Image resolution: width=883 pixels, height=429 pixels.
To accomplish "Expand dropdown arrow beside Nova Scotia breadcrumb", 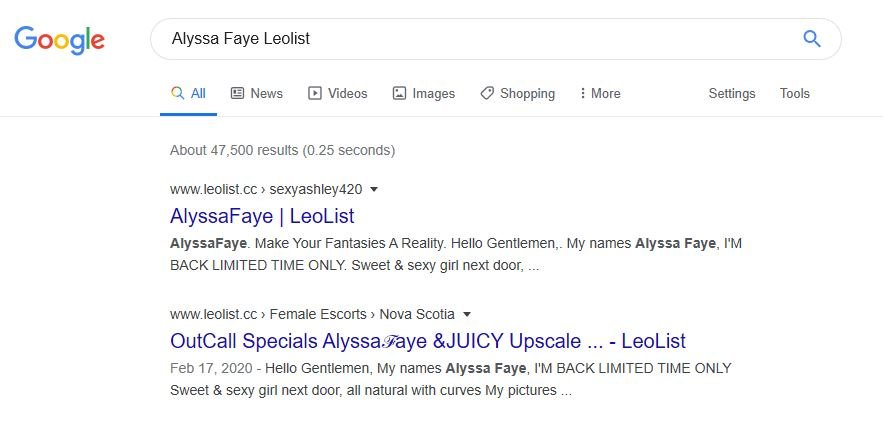I will 466,315.
